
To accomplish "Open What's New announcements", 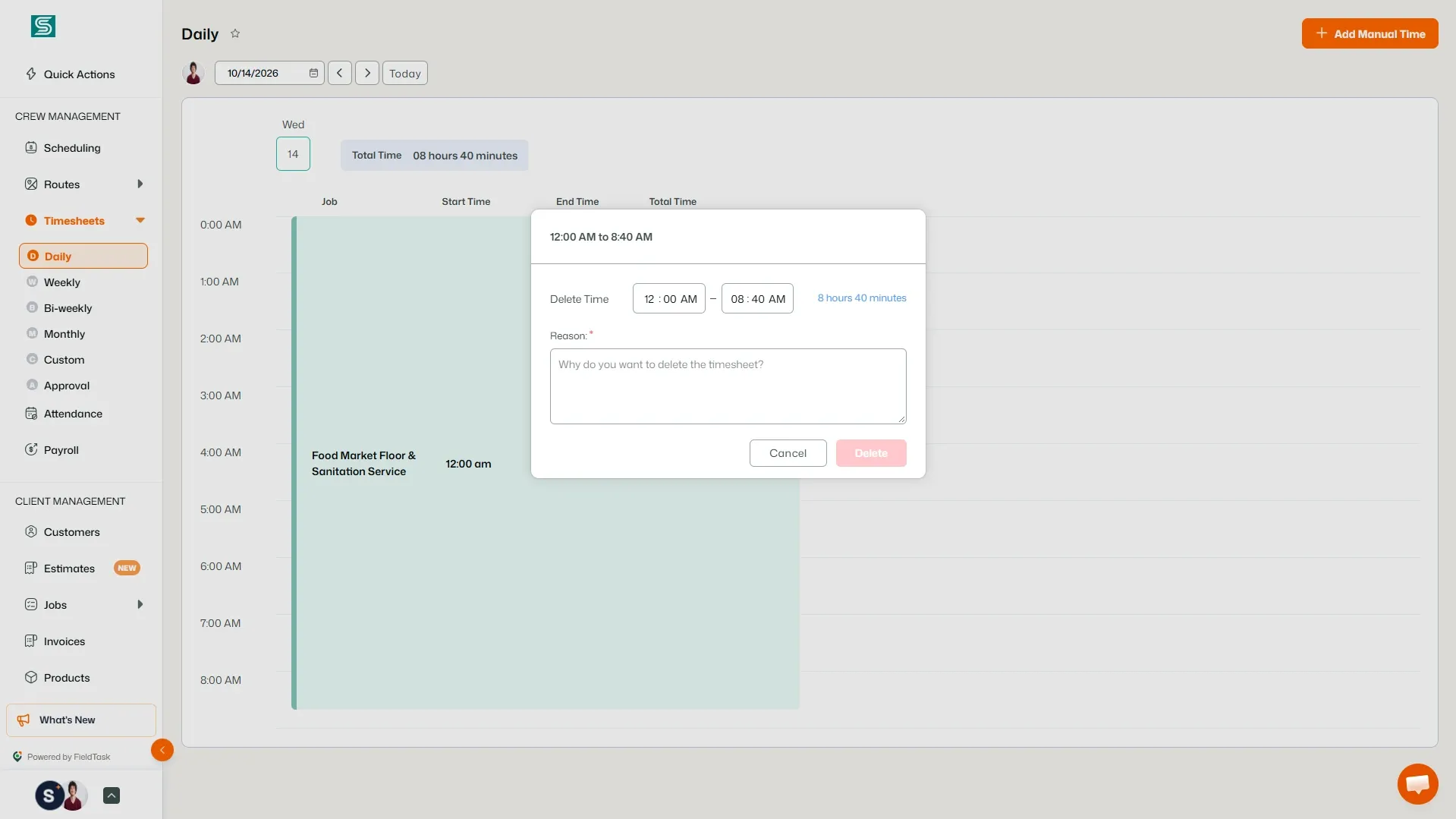I will coord(81,720).
